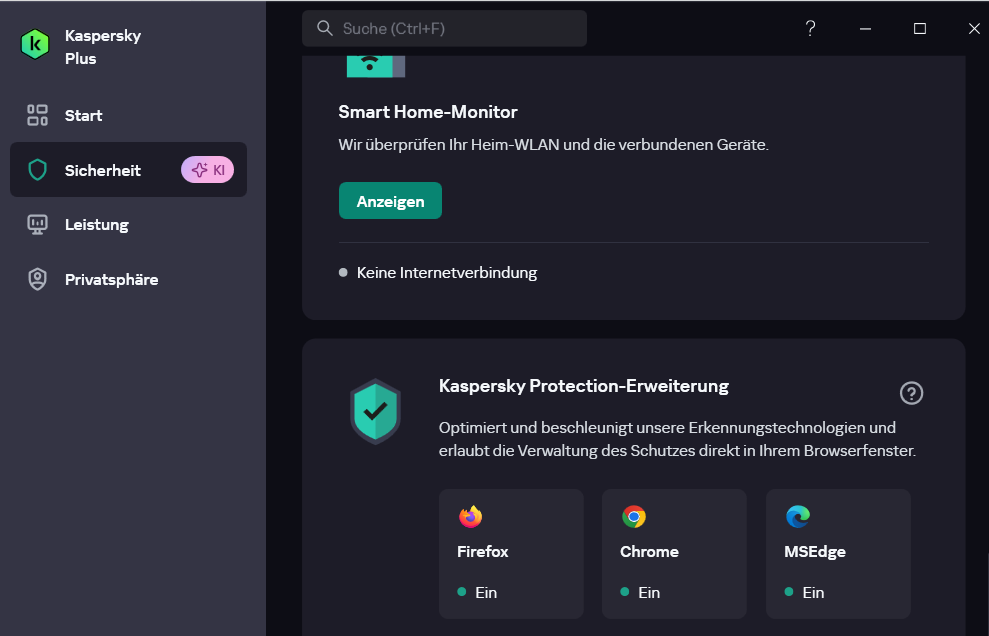Open the Start menu item
Viewport: 989px width, 636px height.
click(84, 115)
